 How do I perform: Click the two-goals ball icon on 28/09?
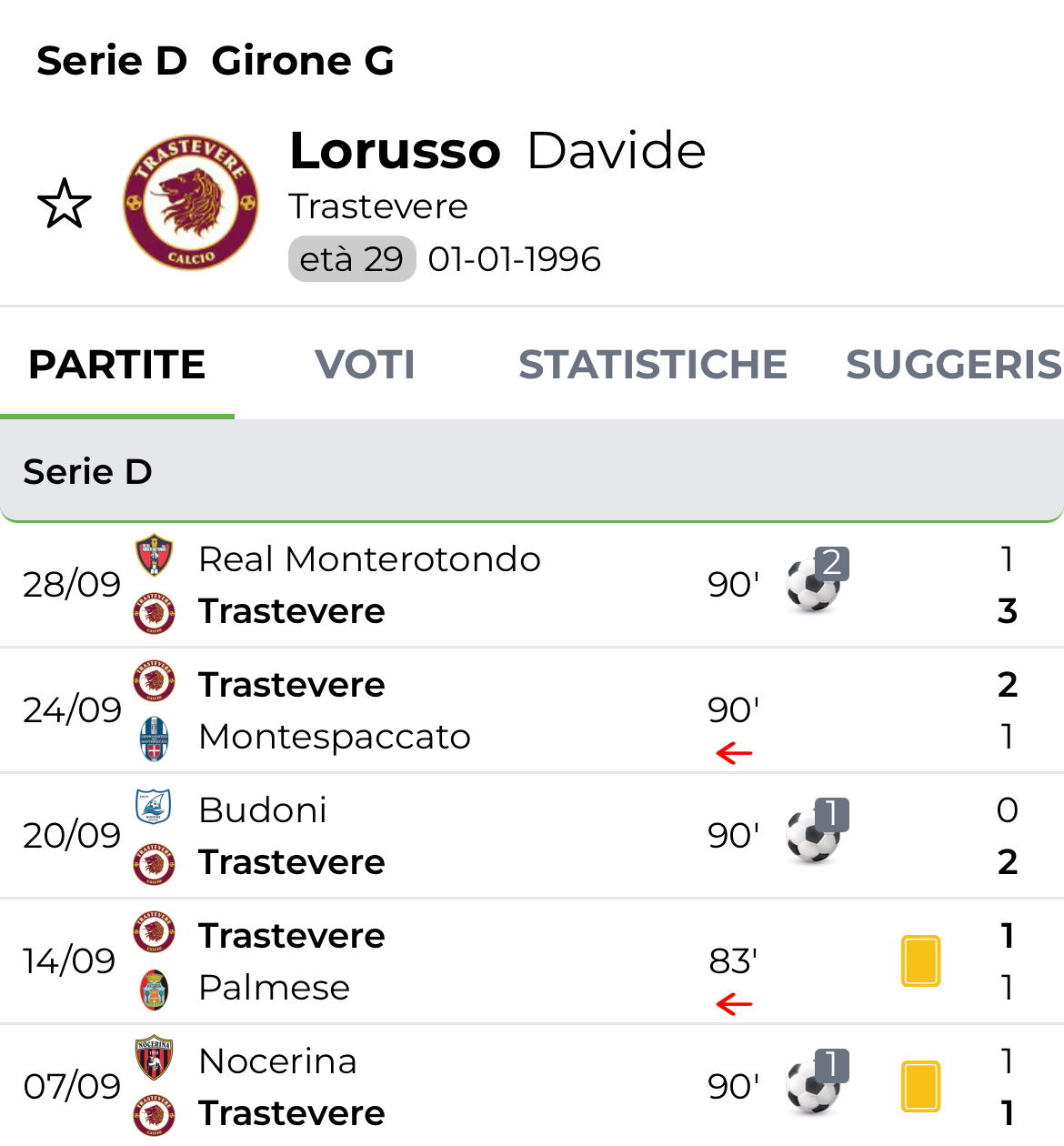(814, 582)
